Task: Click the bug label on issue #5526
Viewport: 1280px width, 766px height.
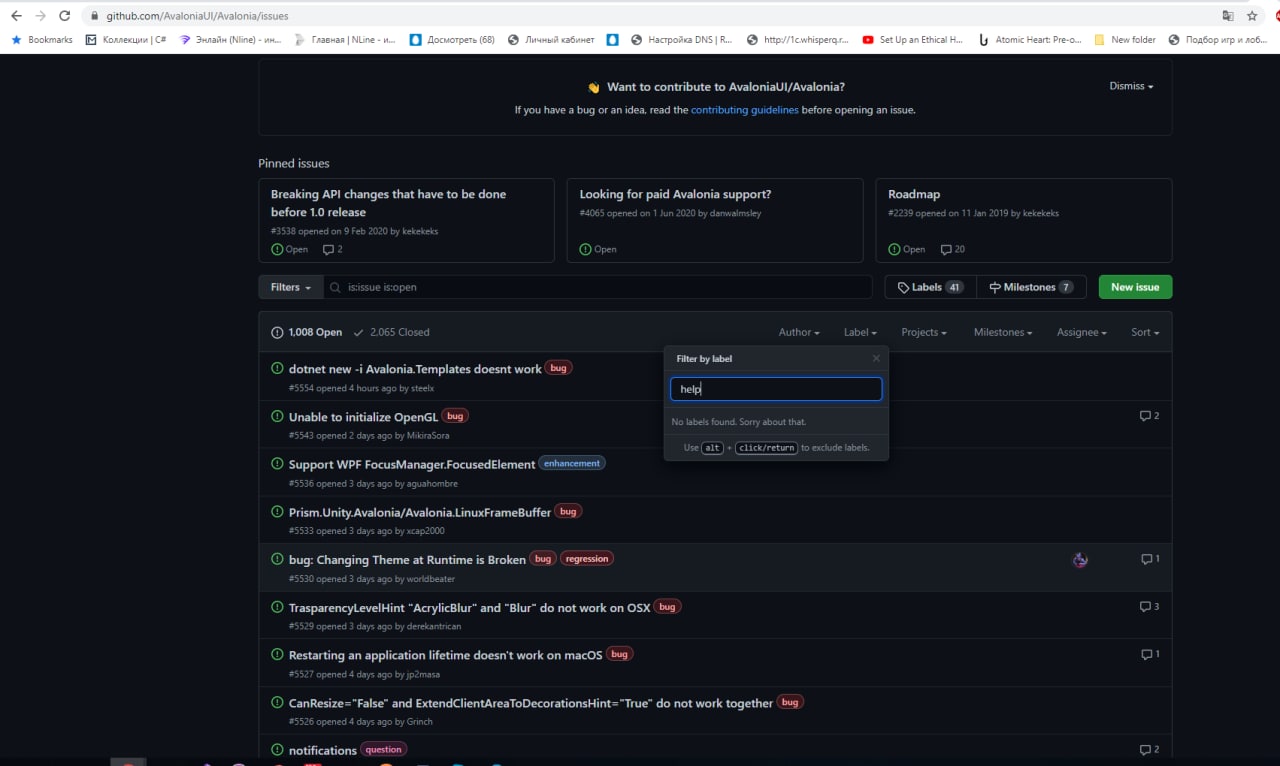Action: click(x=790, y=703)
